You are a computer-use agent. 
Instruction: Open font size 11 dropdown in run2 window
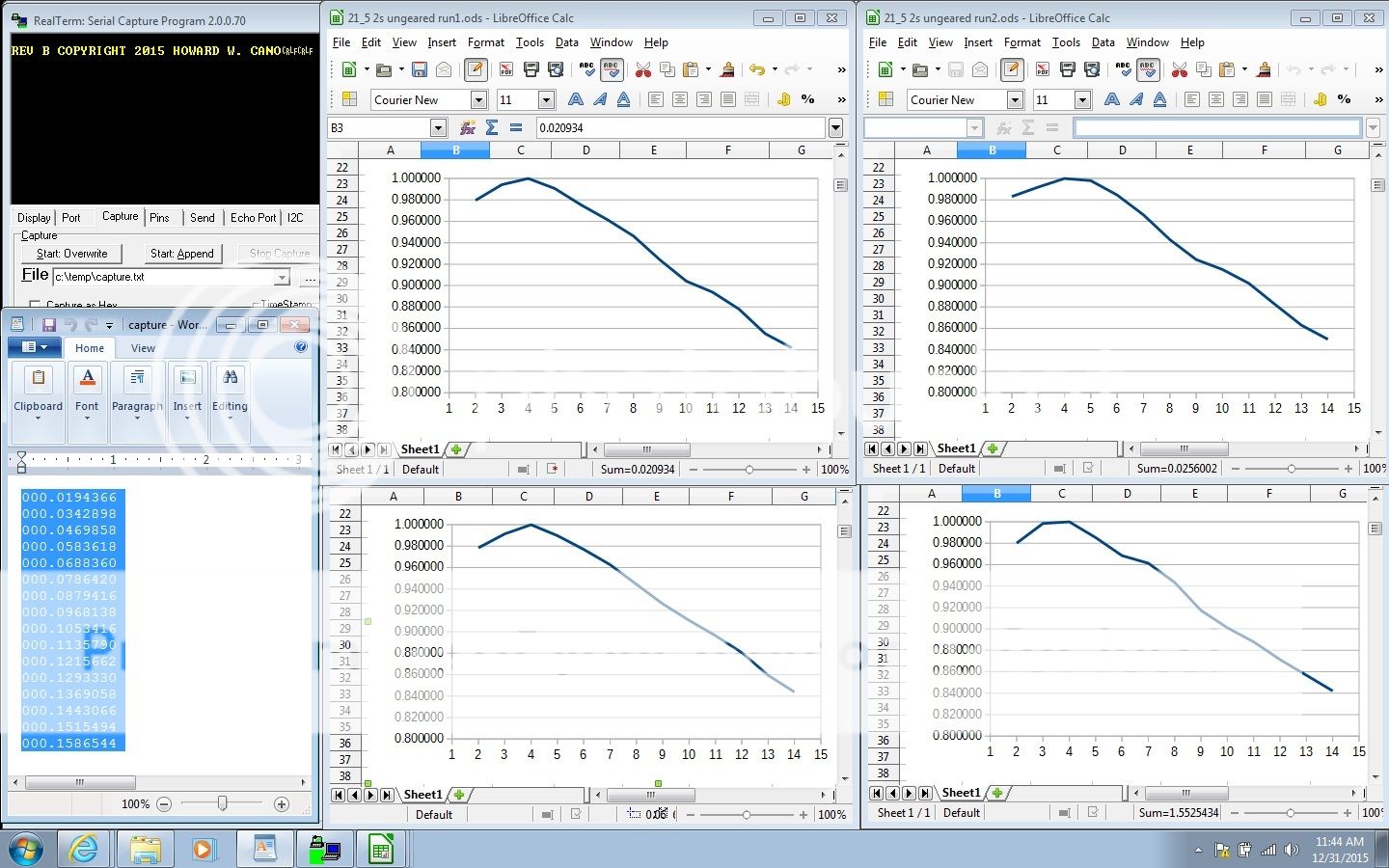click(x=1082, y=99)
